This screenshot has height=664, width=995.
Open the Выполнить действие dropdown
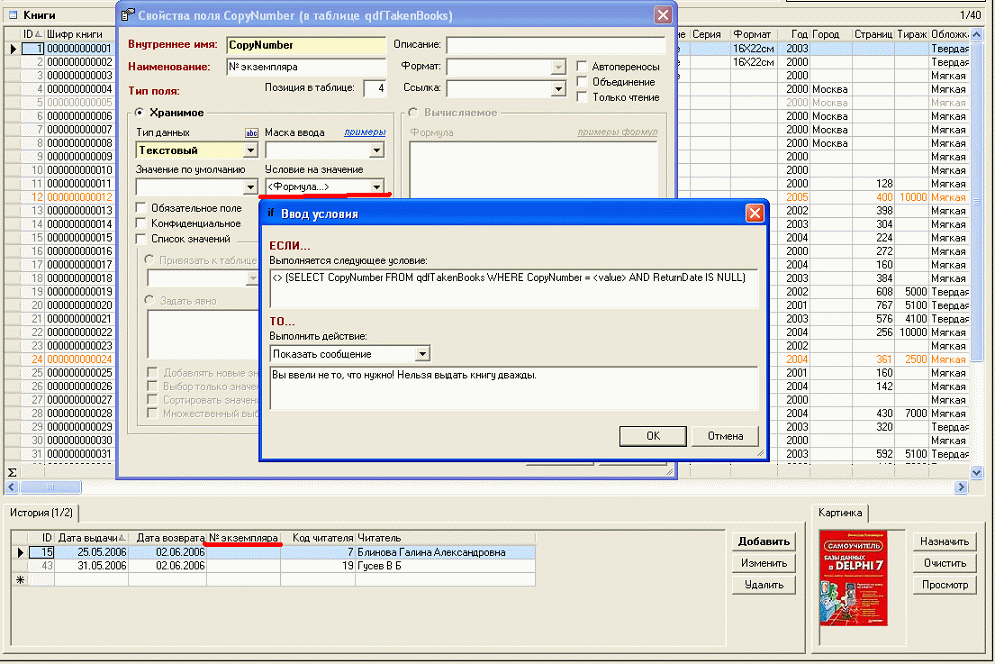423,354
